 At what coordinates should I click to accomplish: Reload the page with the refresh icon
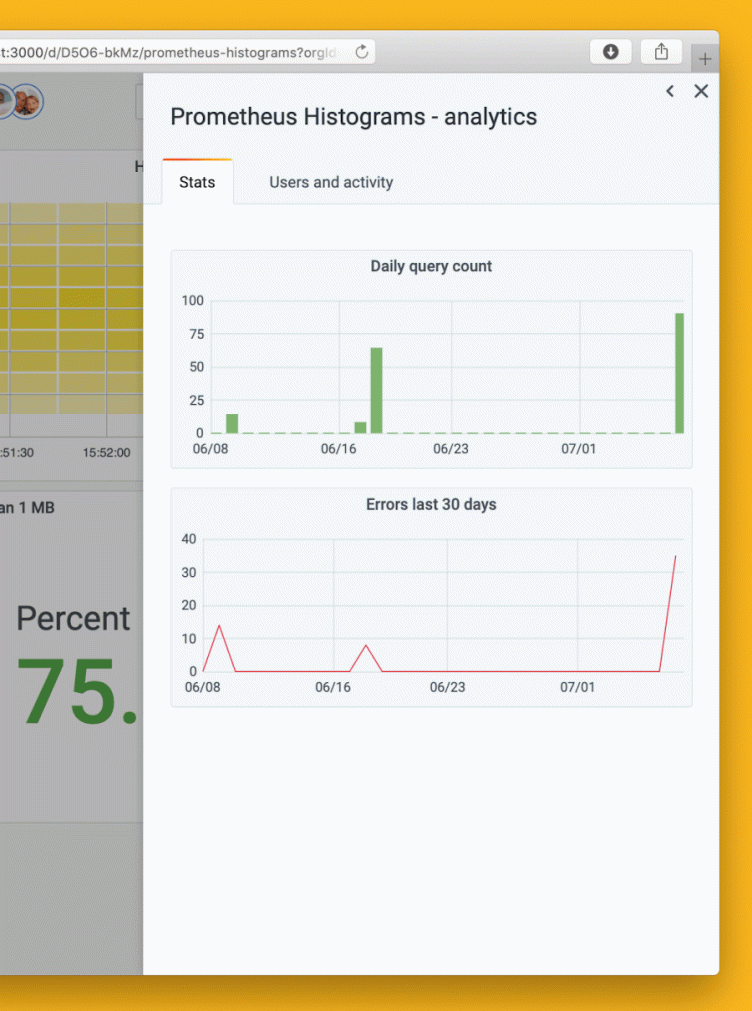coord(362,52)
